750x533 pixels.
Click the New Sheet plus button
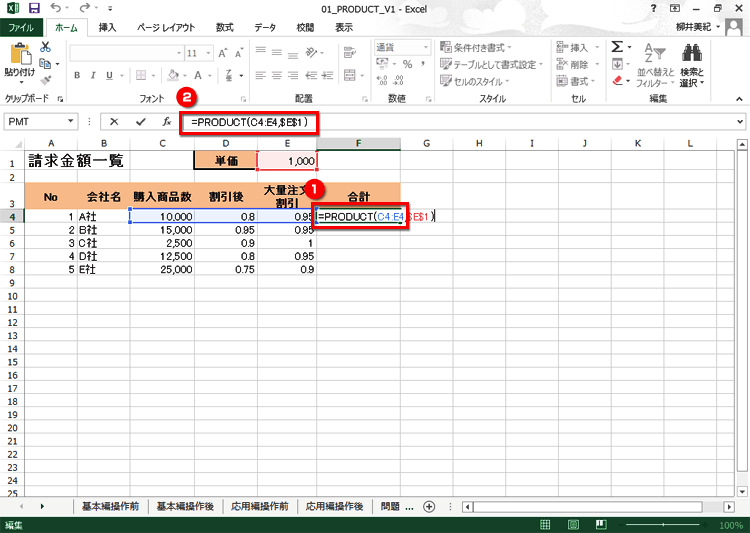click(429, 507)
